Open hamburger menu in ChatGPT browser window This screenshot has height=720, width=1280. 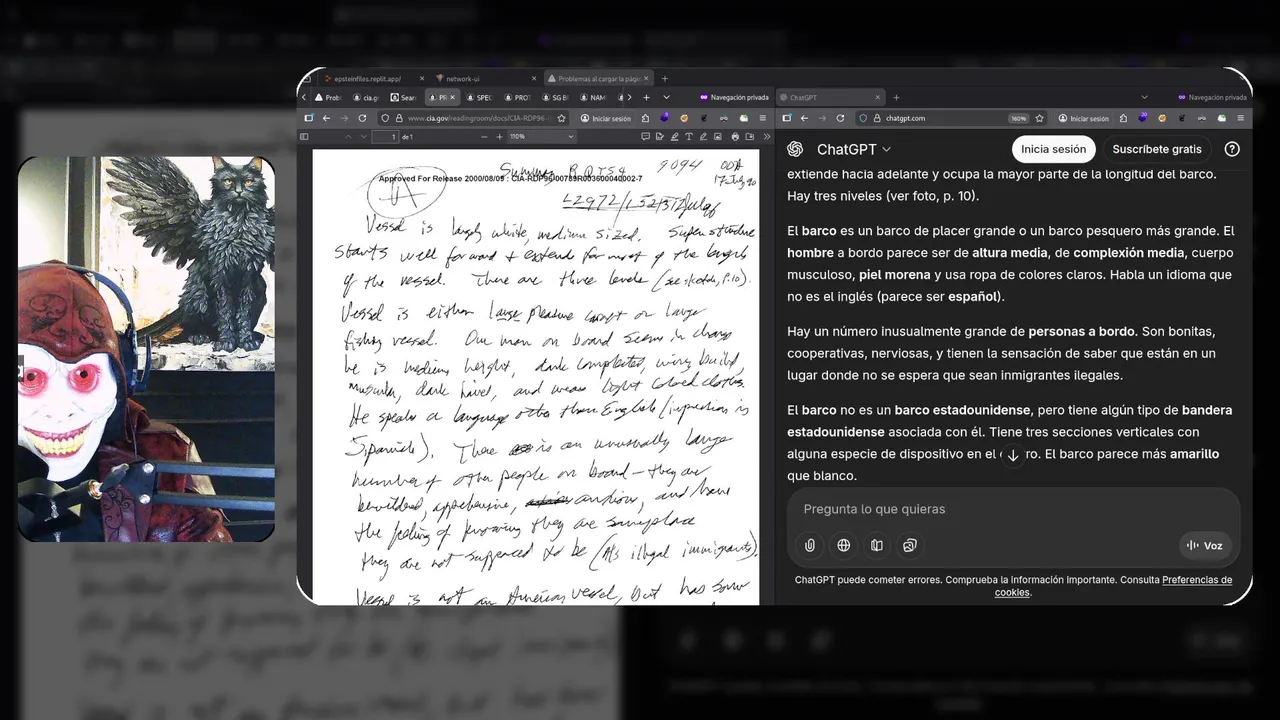tap(1241, 118)
